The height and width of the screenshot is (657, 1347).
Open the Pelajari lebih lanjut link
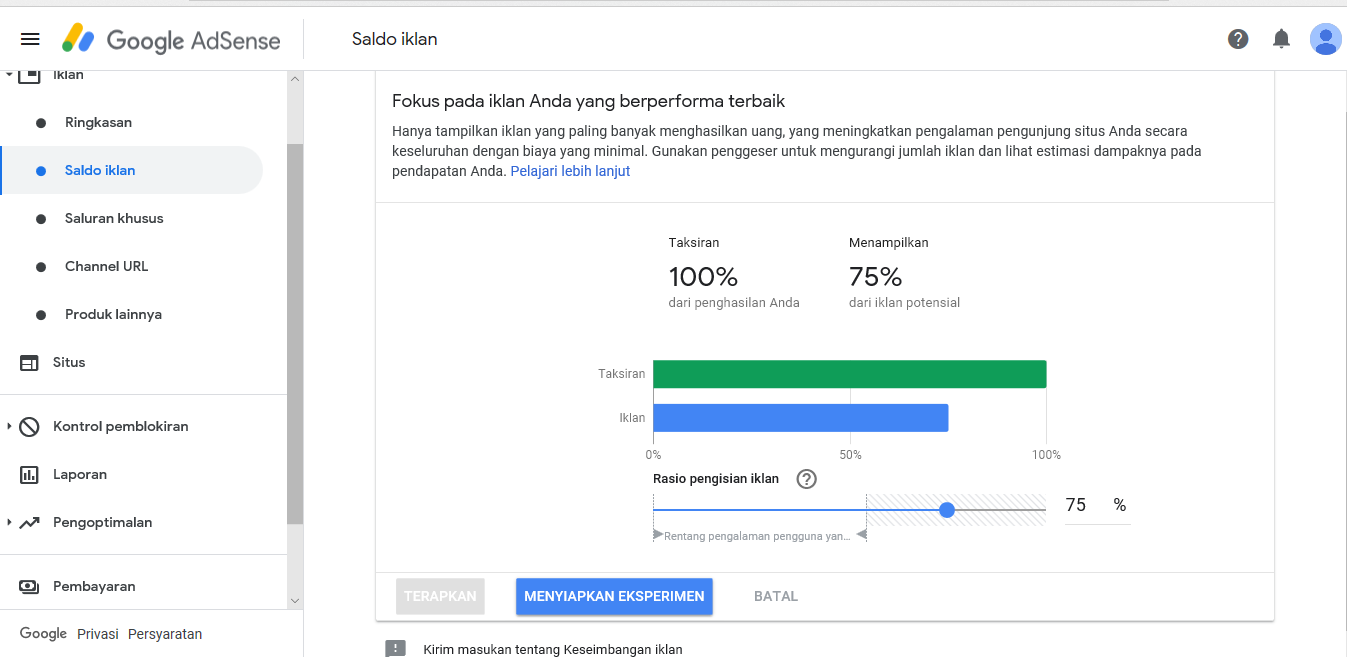[x=569, y=170]
